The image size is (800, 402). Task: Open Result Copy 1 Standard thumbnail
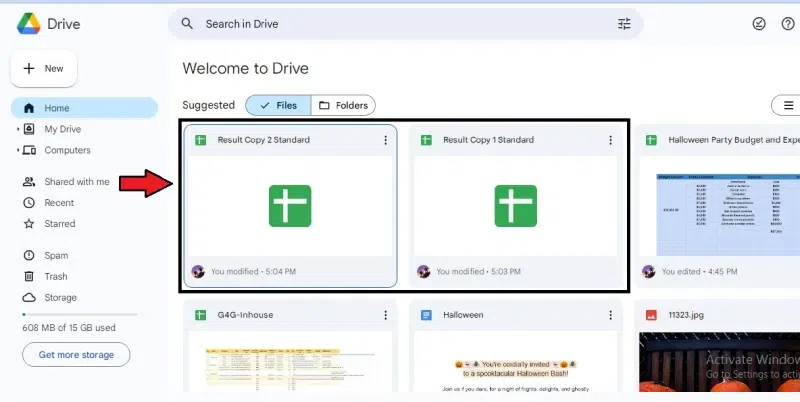point(515,206)
